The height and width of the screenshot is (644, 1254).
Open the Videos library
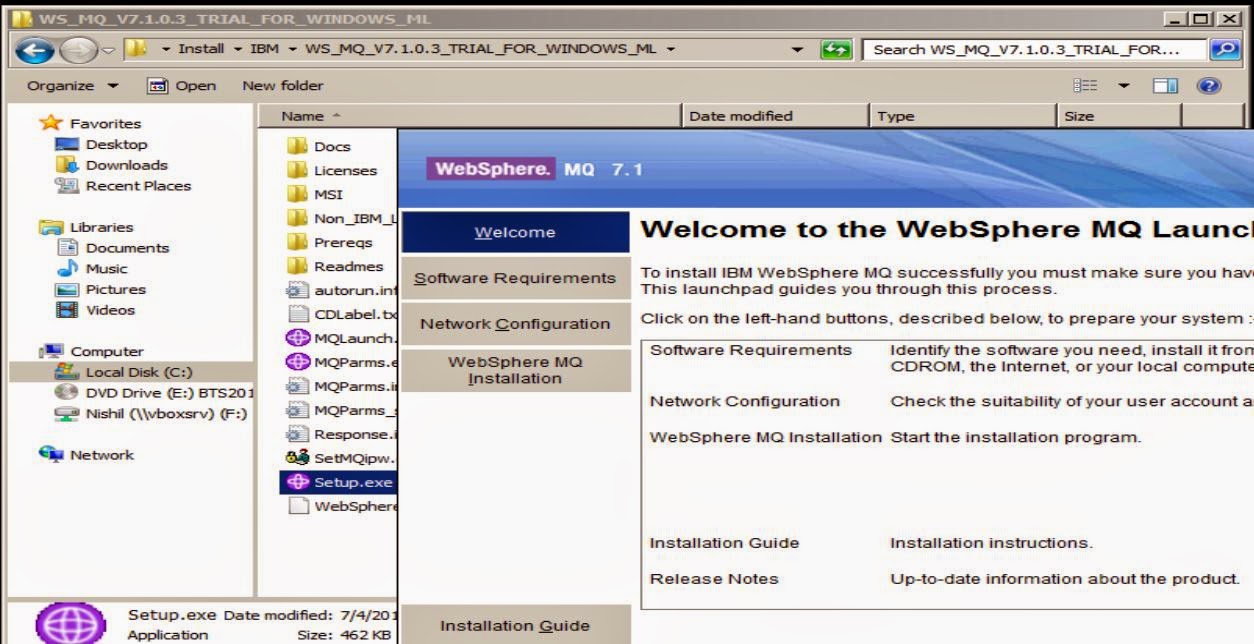(110, 310)
